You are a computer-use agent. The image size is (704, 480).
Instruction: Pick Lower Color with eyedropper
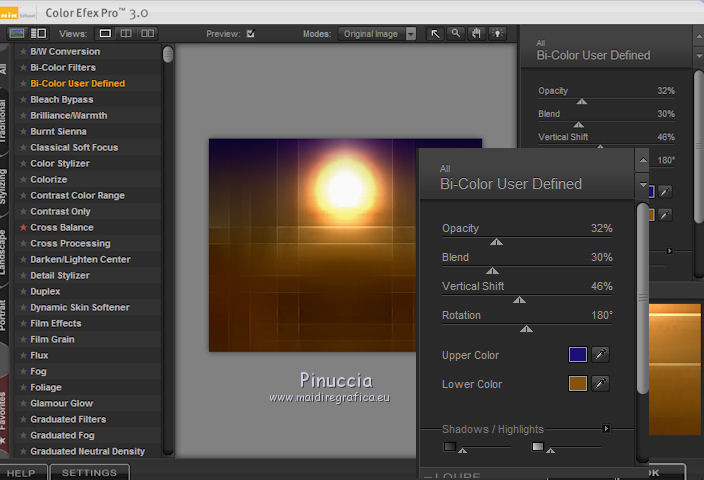click(x=600, y=384)
